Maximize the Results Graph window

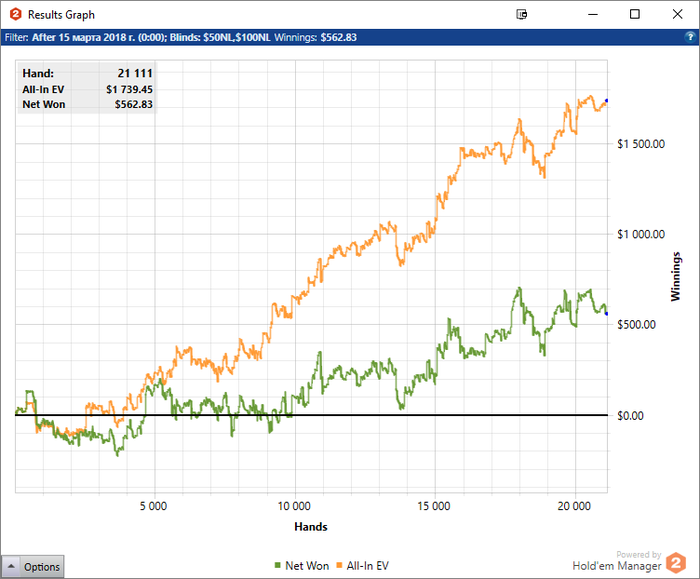[x=634, y=14]
